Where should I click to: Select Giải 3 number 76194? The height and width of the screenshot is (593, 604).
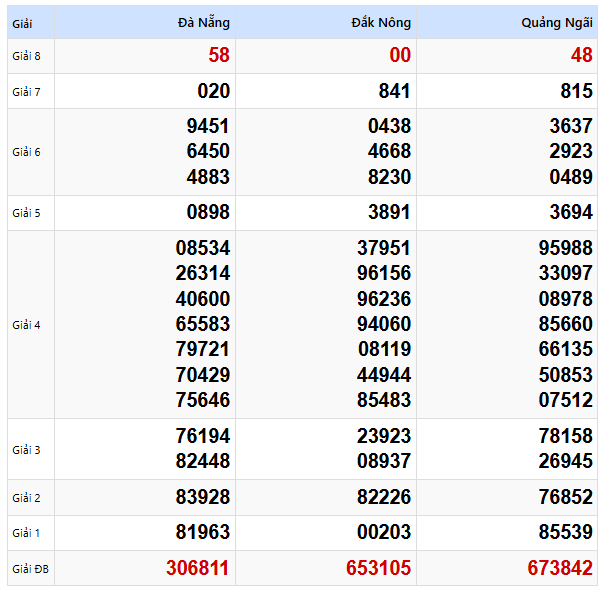[203, 436]
